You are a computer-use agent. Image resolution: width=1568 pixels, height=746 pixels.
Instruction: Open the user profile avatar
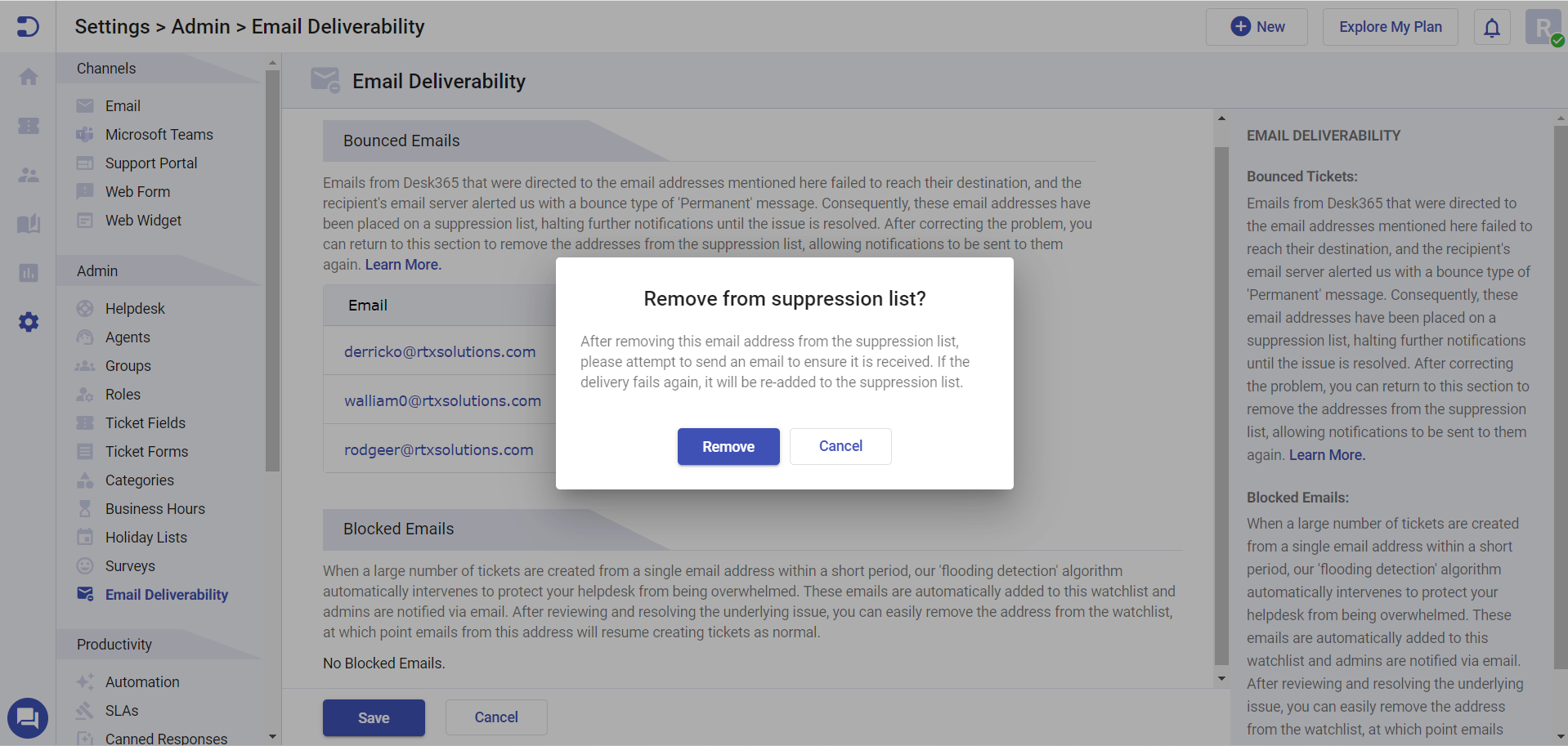1543,28
